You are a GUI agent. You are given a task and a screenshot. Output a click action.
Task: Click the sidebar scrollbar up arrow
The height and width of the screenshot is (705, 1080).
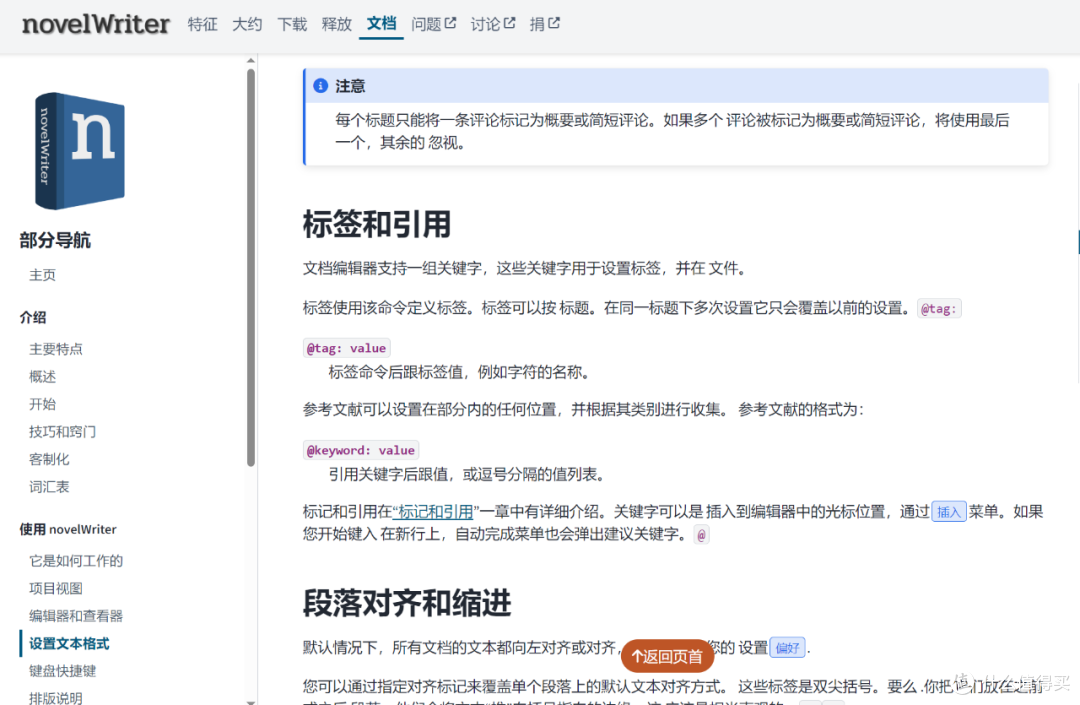[251, 61]
